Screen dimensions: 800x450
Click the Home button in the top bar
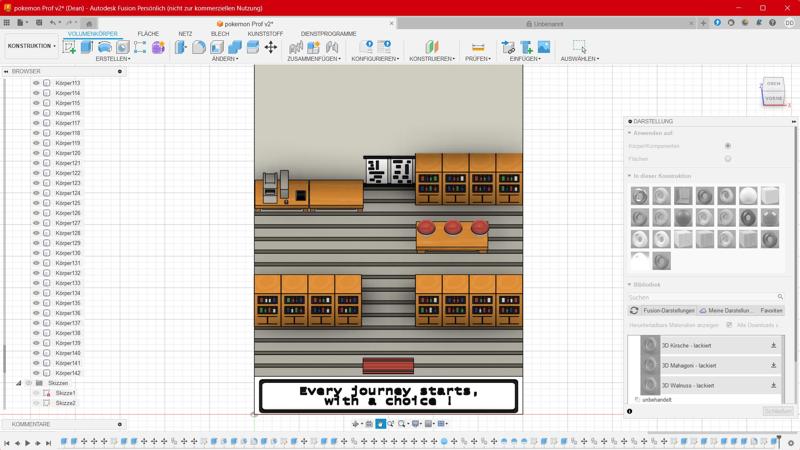tap(89, 23)
